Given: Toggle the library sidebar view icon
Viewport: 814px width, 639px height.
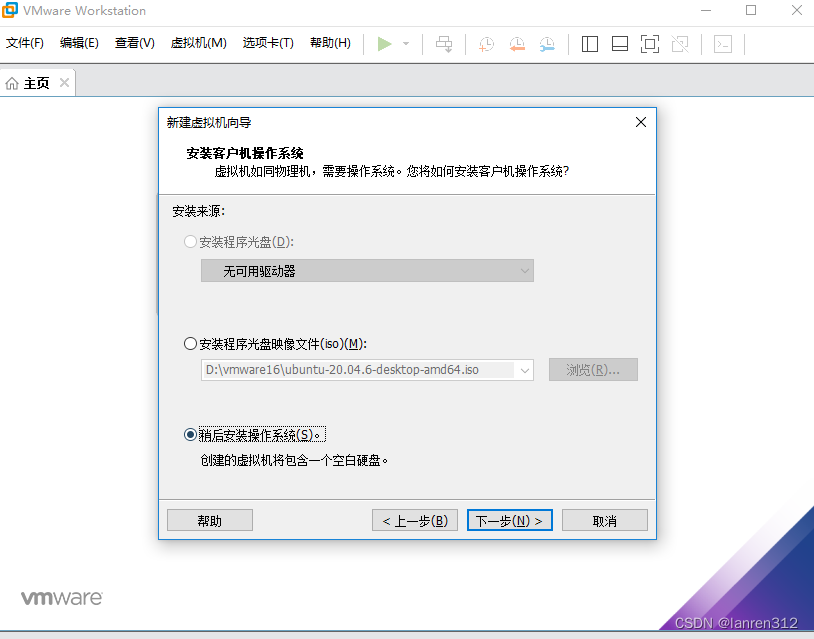Looking at the screenshot, I should click(589, 43).
